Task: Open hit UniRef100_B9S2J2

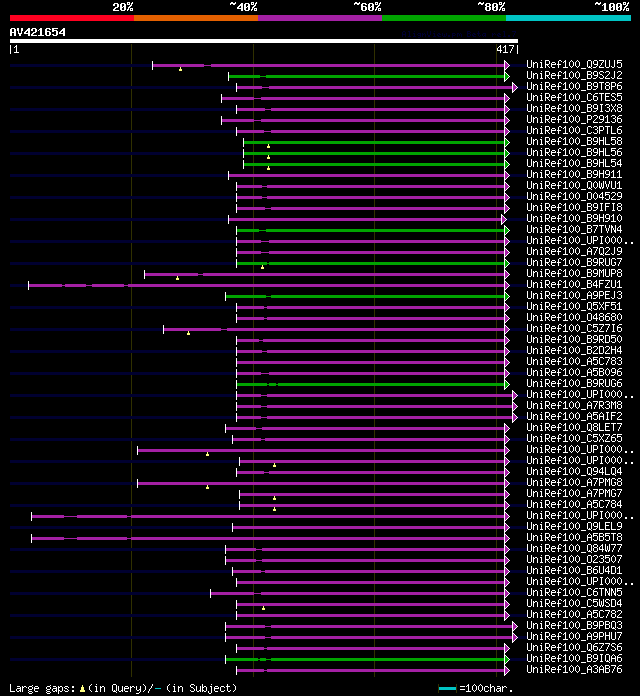Action: point(574,75)
